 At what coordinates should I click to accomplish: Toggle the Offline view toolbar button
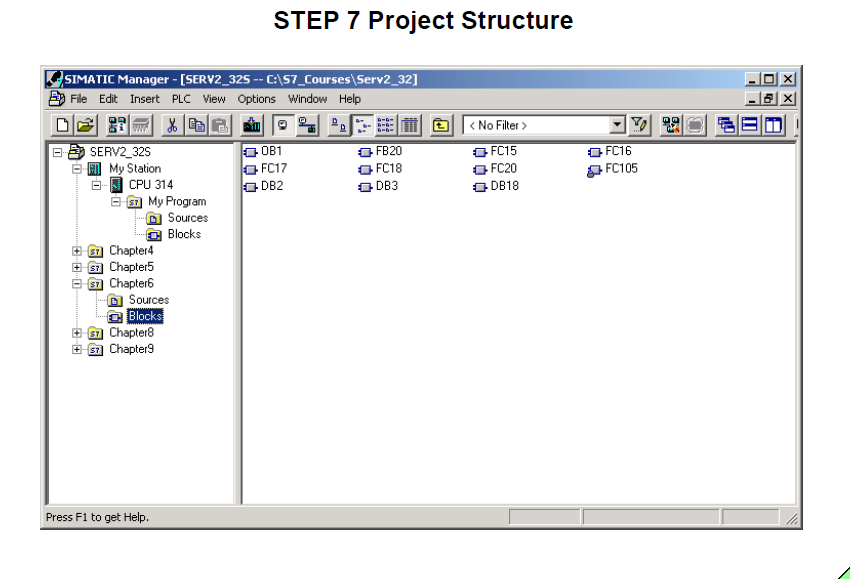click(x=283, y=125)
